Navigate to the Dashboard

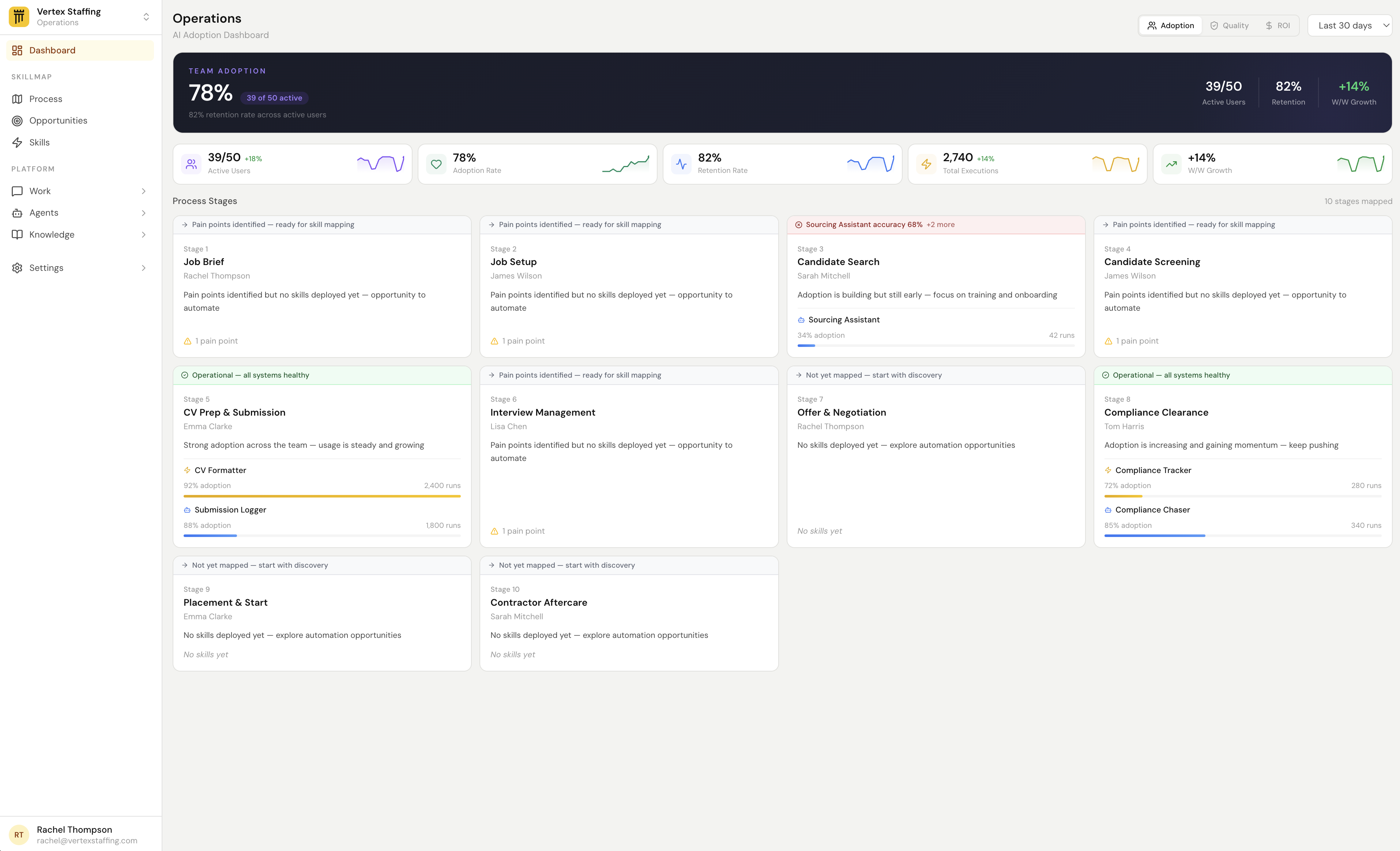tap(52, 50)
